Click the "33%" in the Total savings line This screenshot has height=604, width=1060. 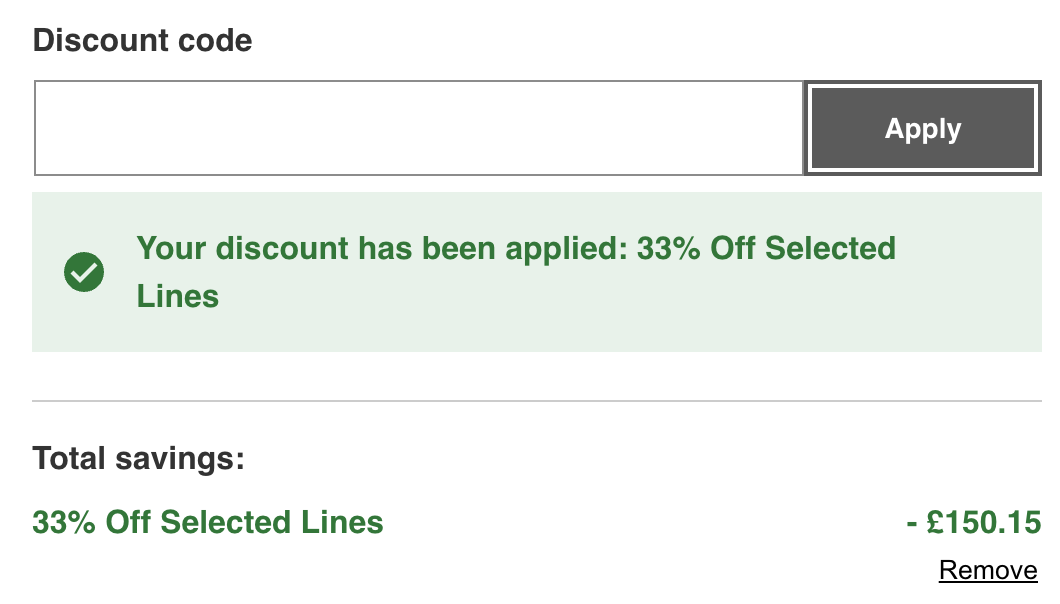(x=64, y=522)
